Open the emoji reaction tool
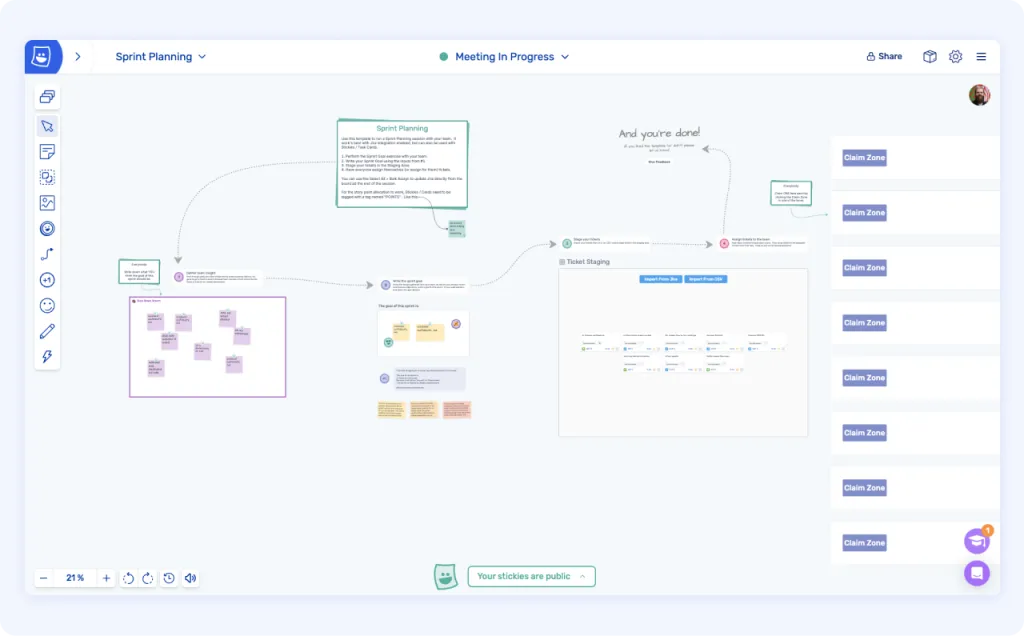 47,306
